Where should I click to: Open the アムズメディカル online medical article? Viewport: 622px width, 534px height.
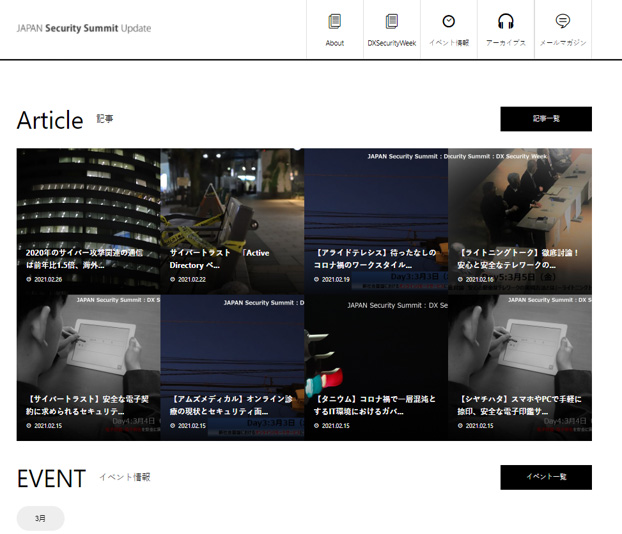click(232, 367)
